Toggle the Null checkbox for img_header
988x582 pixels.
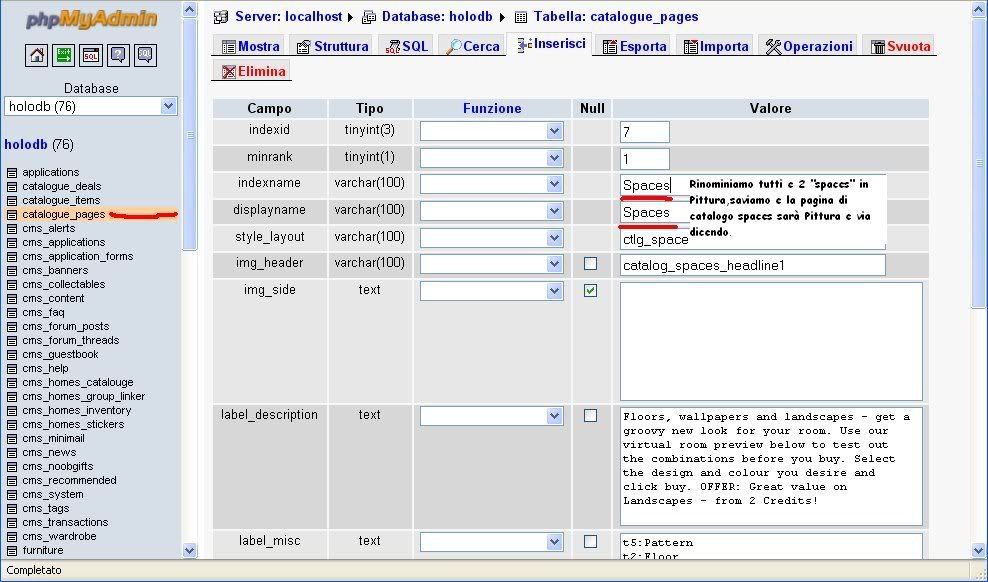click(590, 264)
